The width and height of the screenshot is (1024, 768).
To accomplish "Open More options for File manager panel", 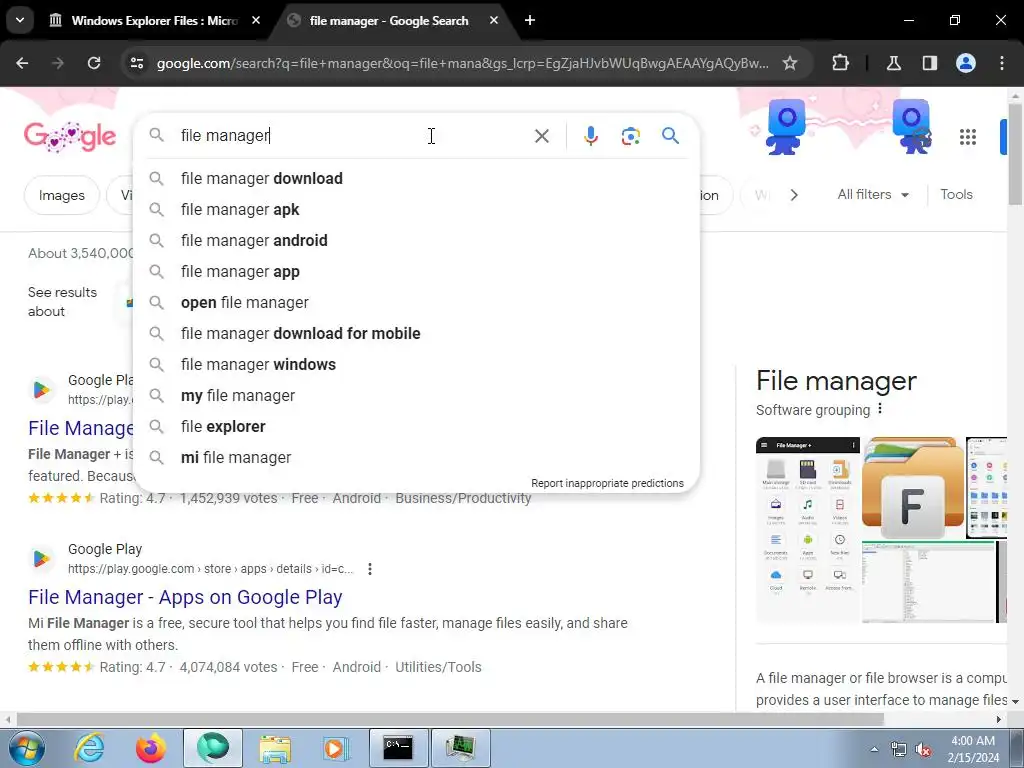I will coord(880,409).
